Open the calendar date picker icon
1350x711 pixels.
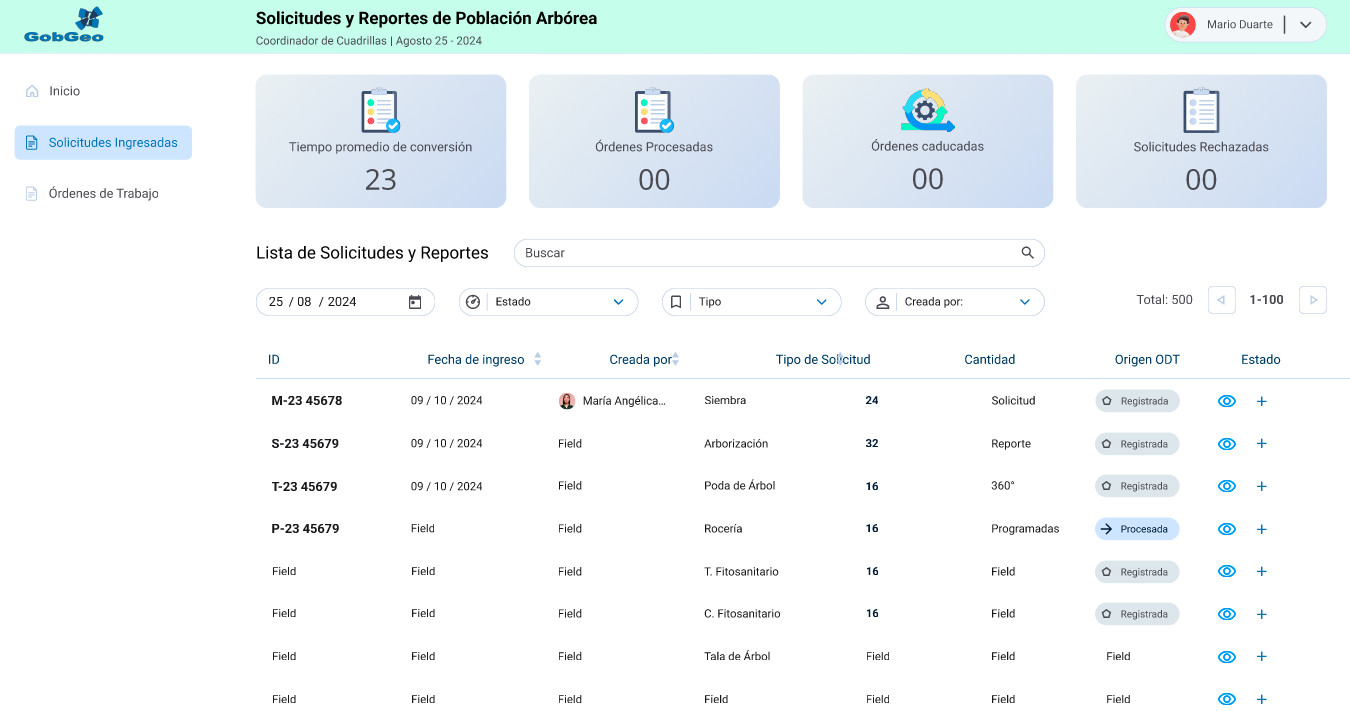pyautogui.click(x=415, y=302)
